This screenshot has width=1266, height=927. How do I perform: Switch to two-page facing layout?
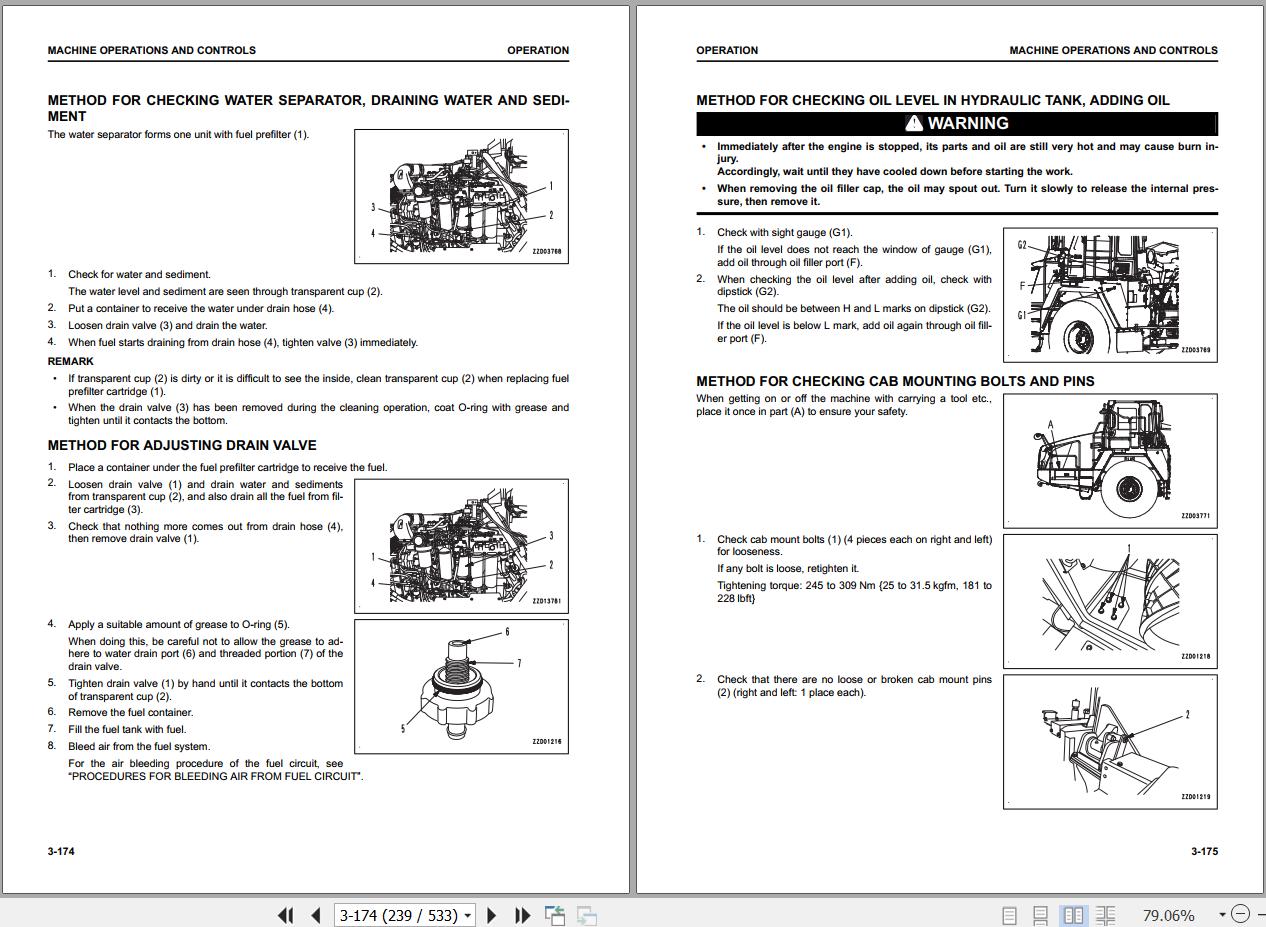1073,914
